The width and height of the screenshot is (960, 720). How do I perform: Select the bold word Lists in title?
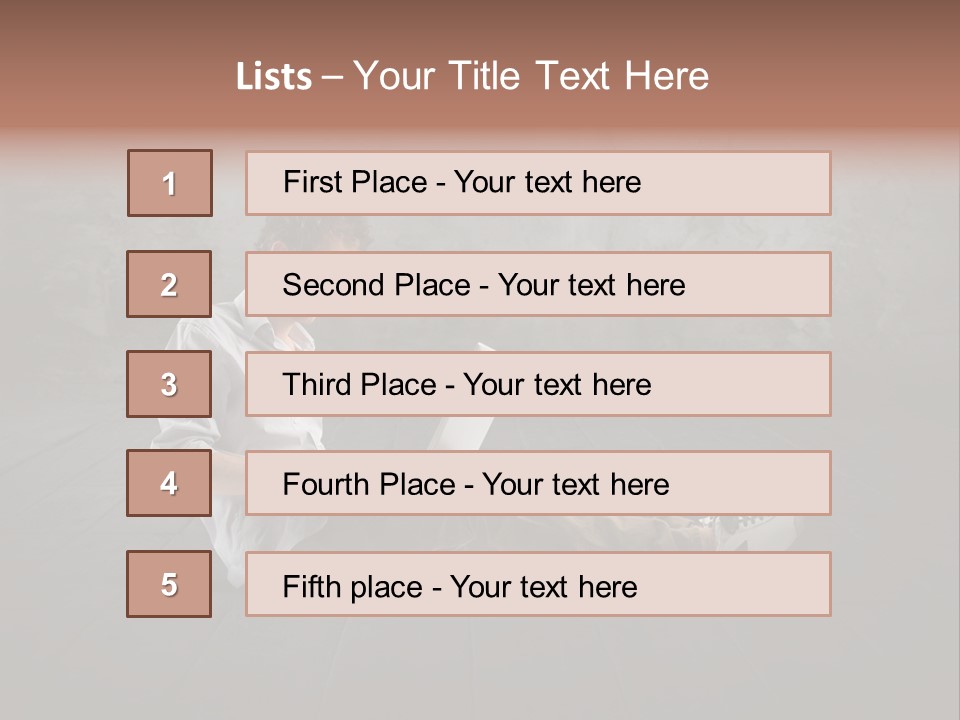pyautogui.click(x=274, y=77)
